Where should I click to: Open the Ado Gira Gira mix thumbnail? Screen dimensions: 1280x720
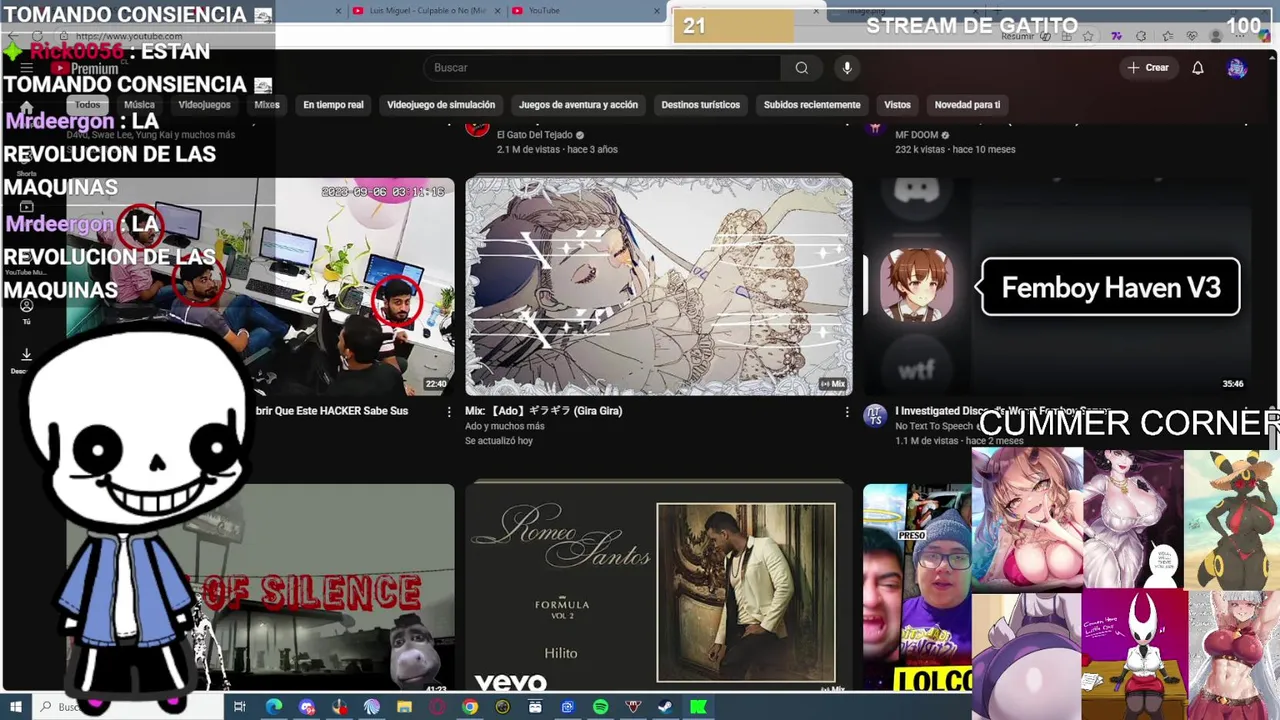[x=659, y=287]
